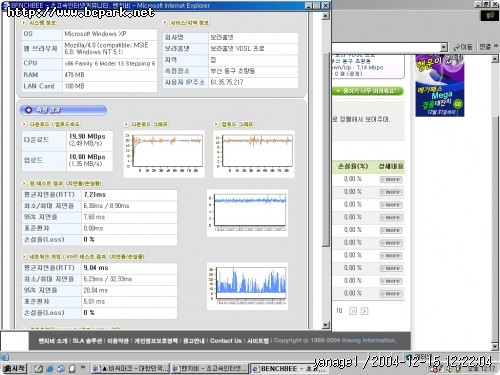This screenshot has height=375, width=500.
Task: Click the down arrow of the BENCHBEE popup scrollbar
Action: point(326,325)
